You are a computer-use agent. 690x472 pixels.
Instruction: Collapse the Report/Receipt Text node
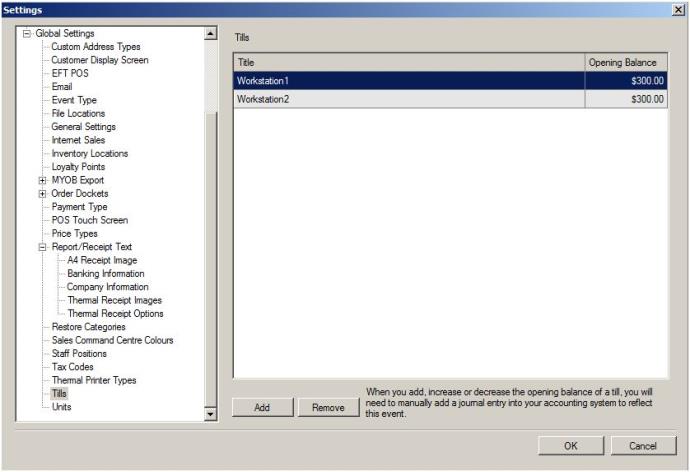click(42, 247)
